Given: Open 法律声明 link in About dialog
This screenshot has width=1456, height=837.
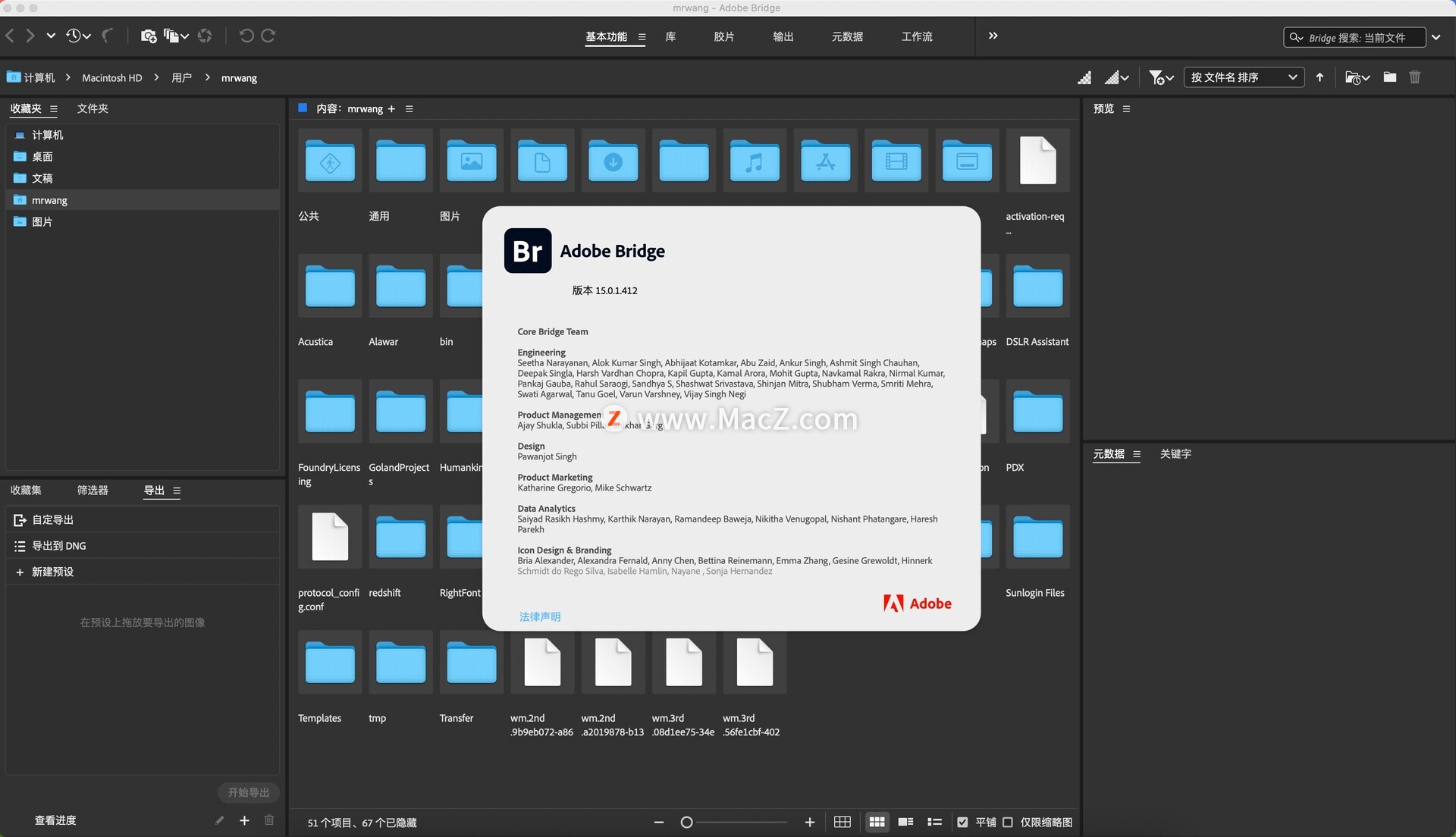Looking at the screenshot, I should tap(540, 616).
